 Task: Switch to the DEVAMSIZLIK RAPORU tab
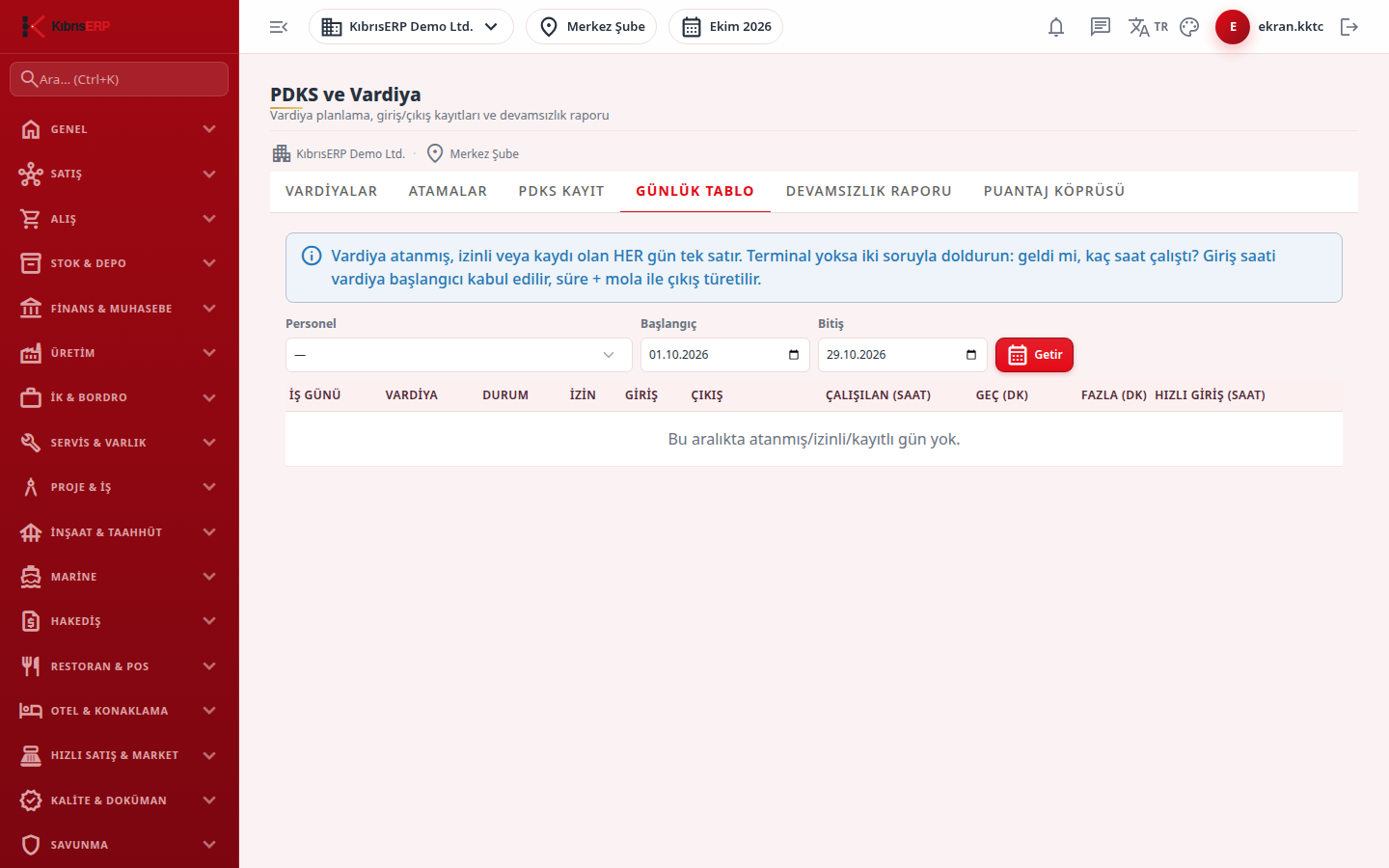869,191
